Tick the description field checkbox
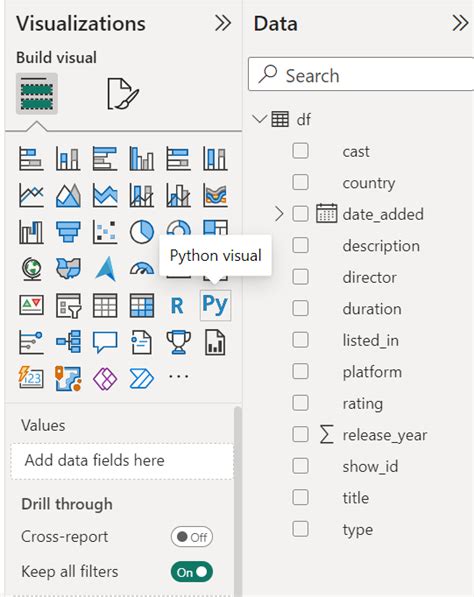 (x=300, y=246)
